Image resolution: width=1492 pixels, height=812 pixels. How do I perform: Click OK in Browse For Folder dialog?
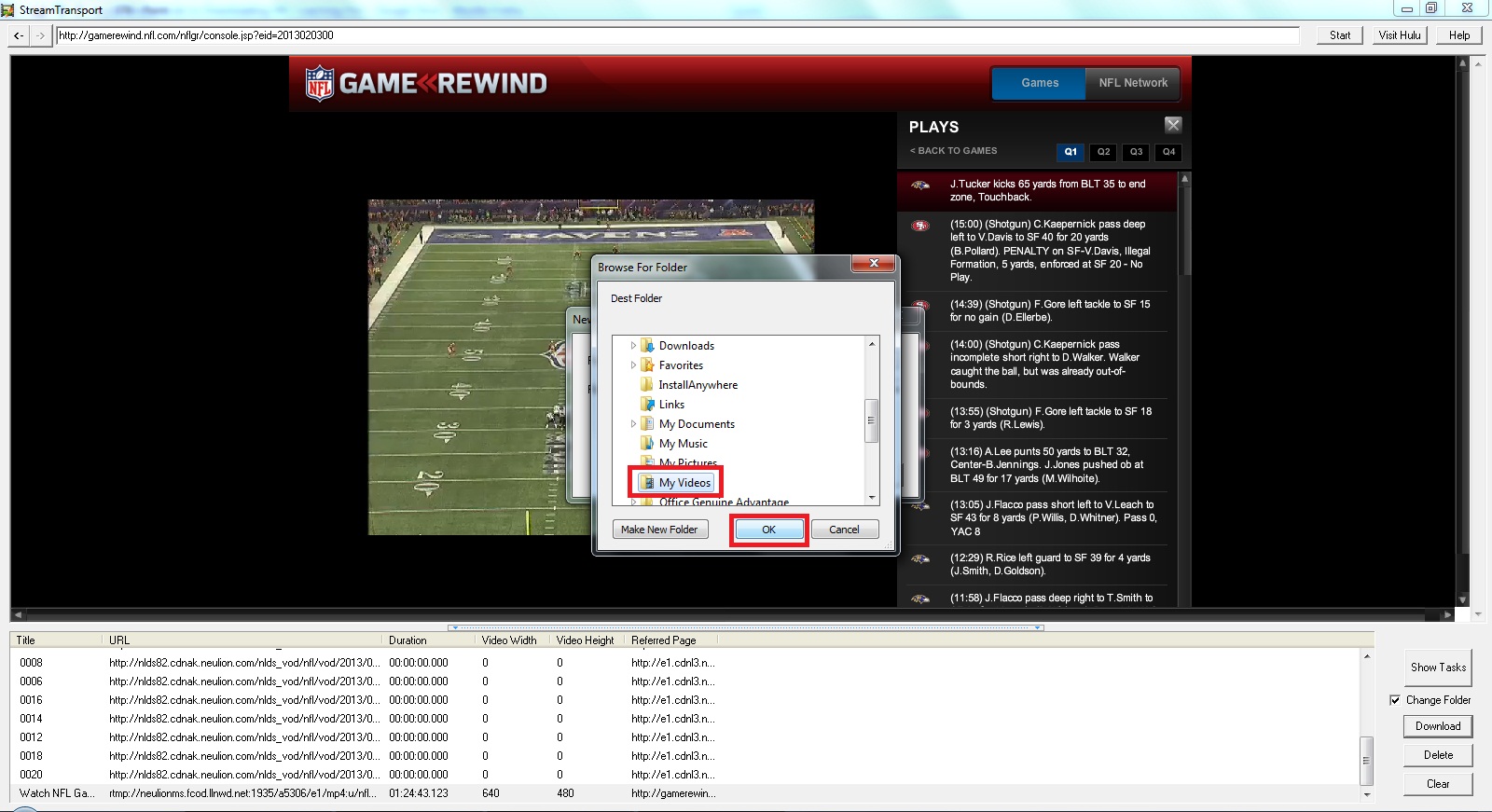768,530
